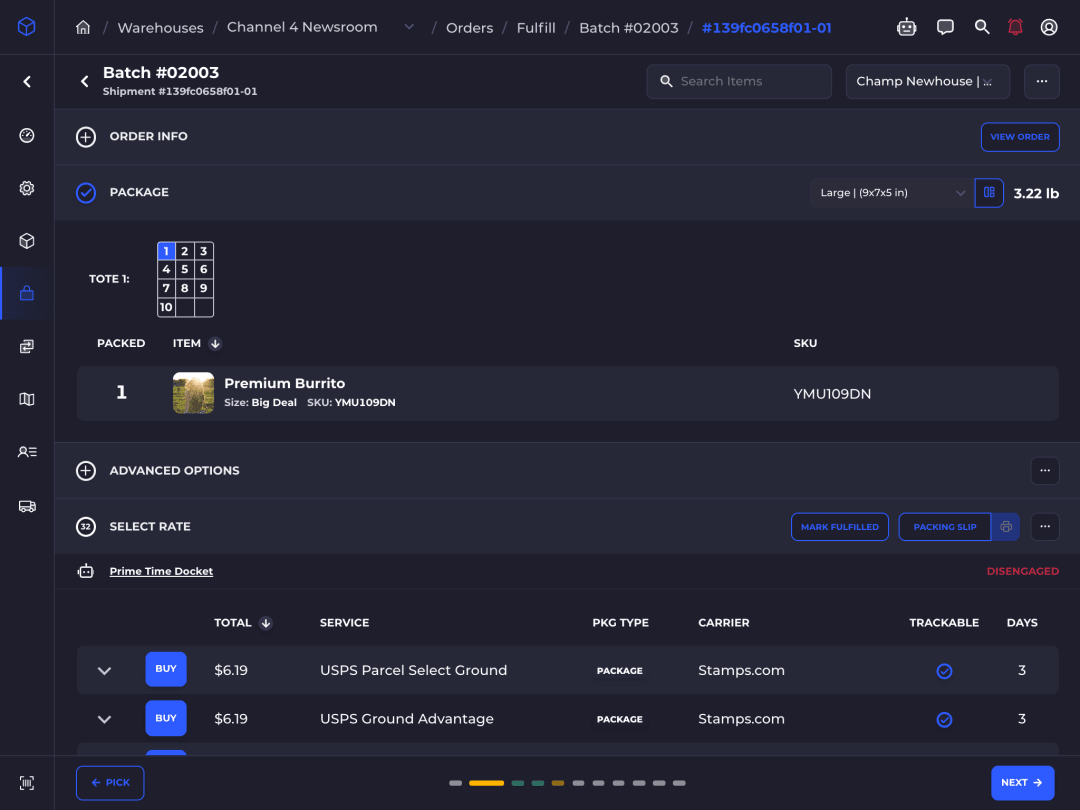Screen dimensions: 1080x810
Task: Open the Warehouses breadcrumb
Action: 160,28
